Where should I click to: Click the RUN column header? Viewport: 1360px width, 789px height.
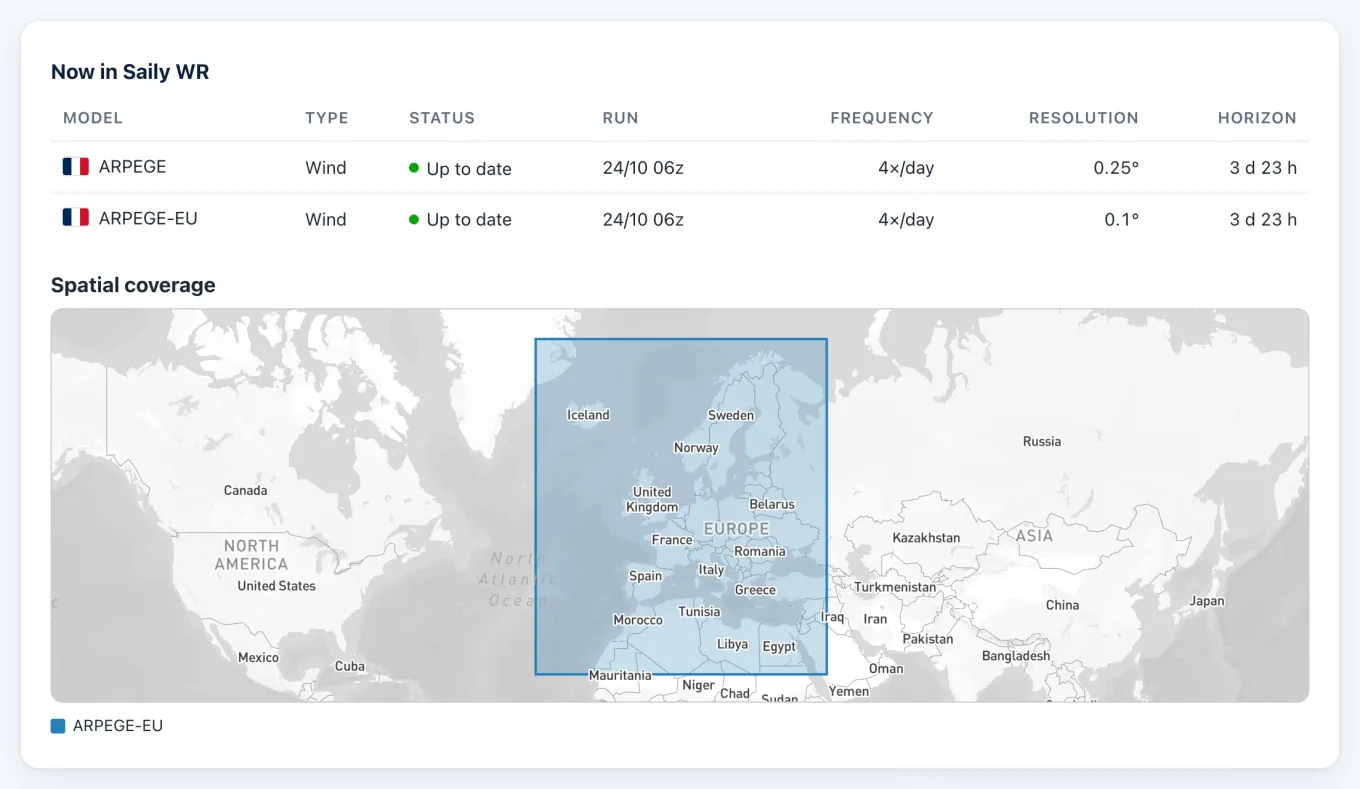point(620,118)
